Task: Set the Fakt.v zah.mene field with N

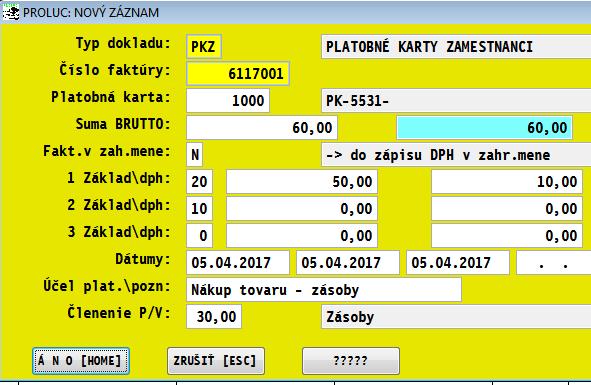Action: coord(194,154)
